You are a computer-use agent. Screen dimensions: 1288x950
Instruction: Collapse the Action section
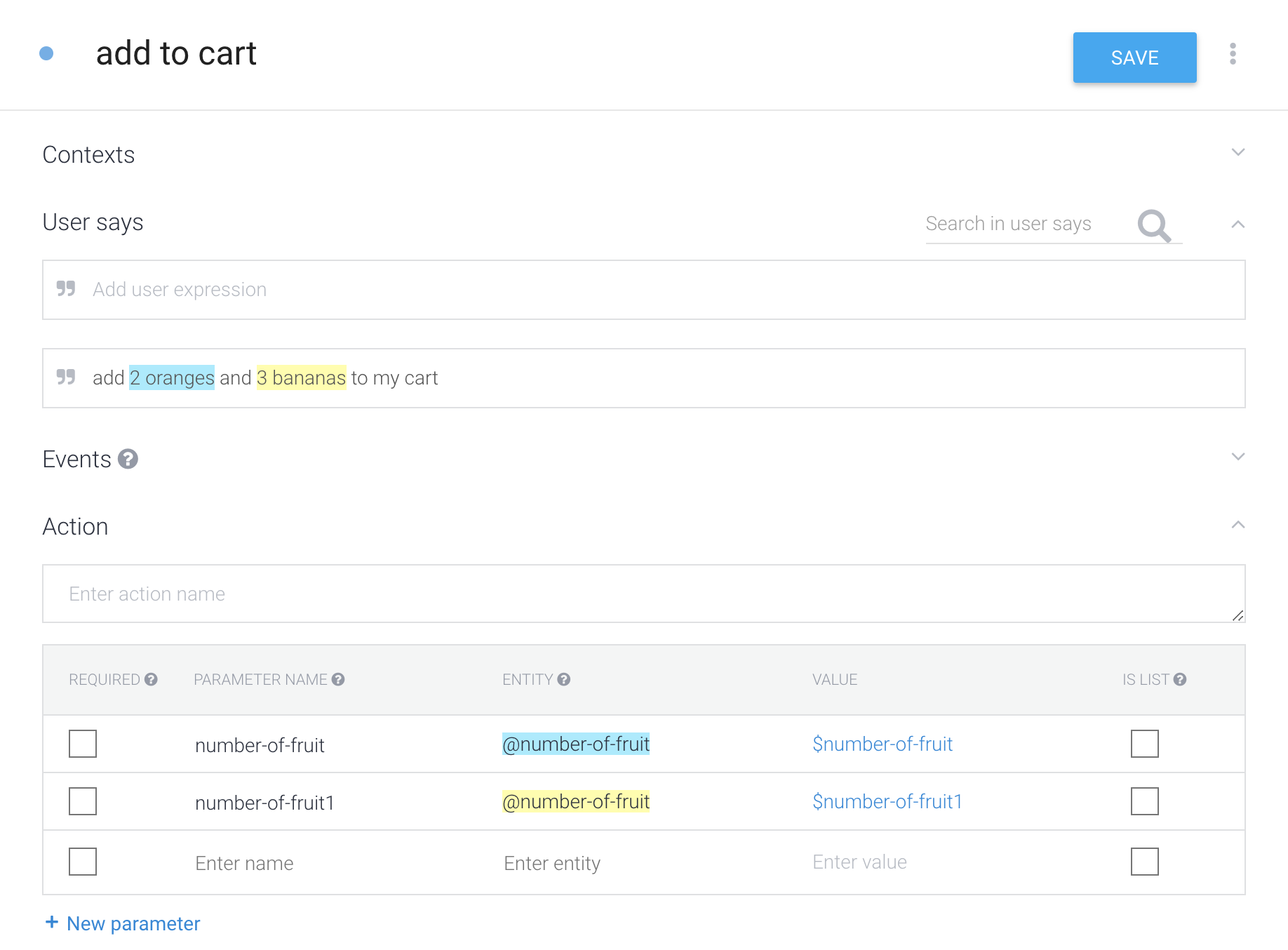click(x=1237, y=525)
